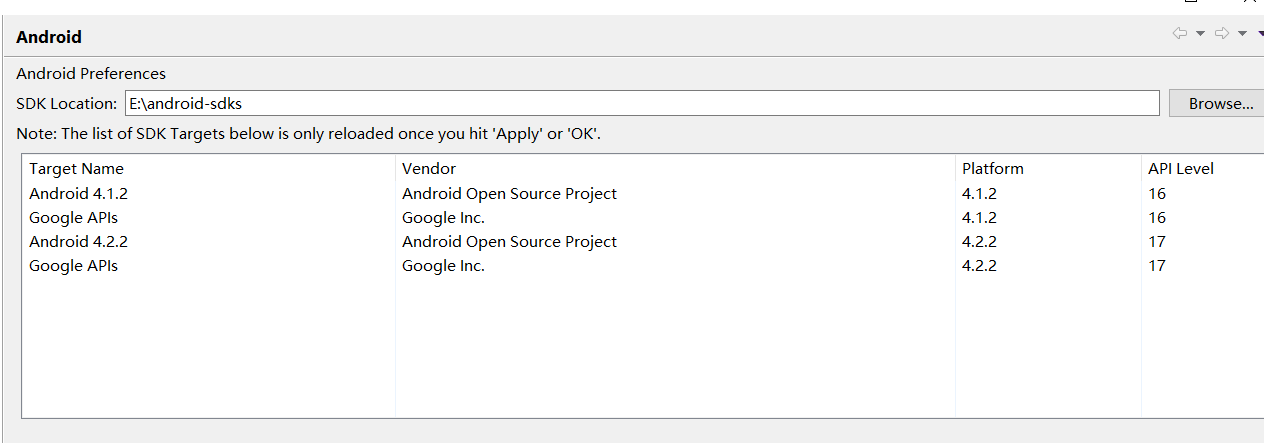Click the forward navigation arrow icon

click(1222, 34)
